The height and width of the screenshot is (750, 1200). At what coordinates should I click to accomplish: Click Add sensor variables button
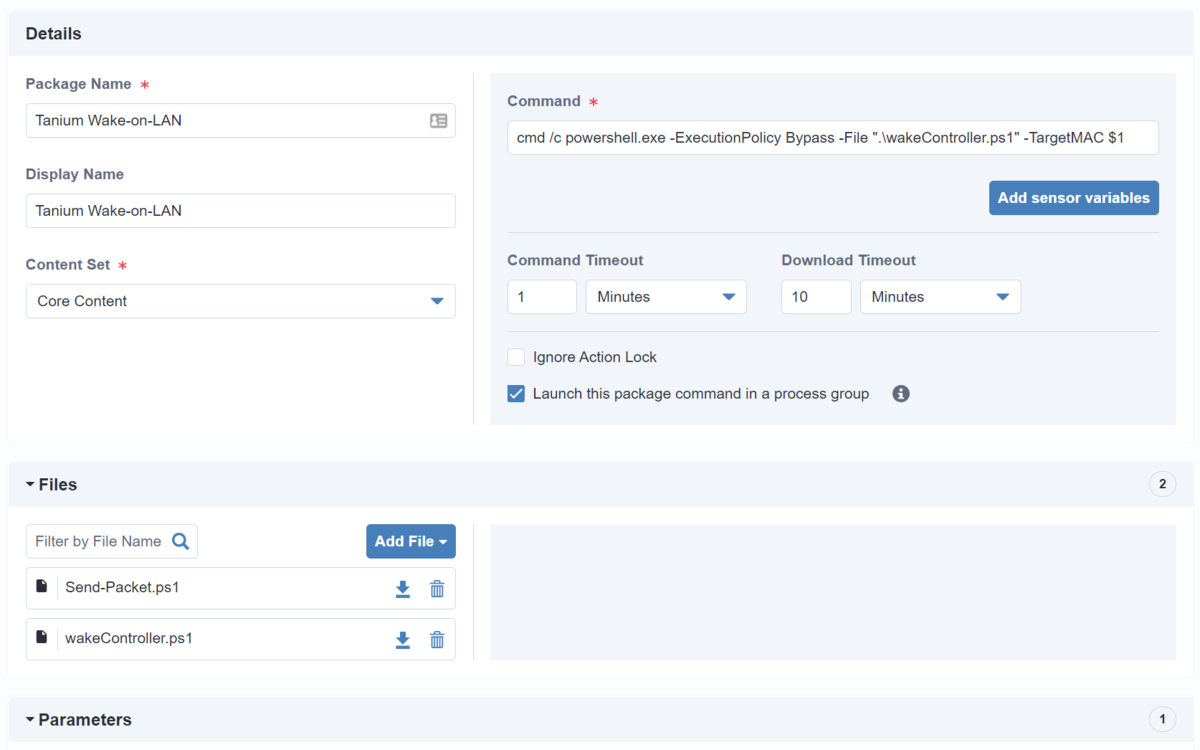1074,198
